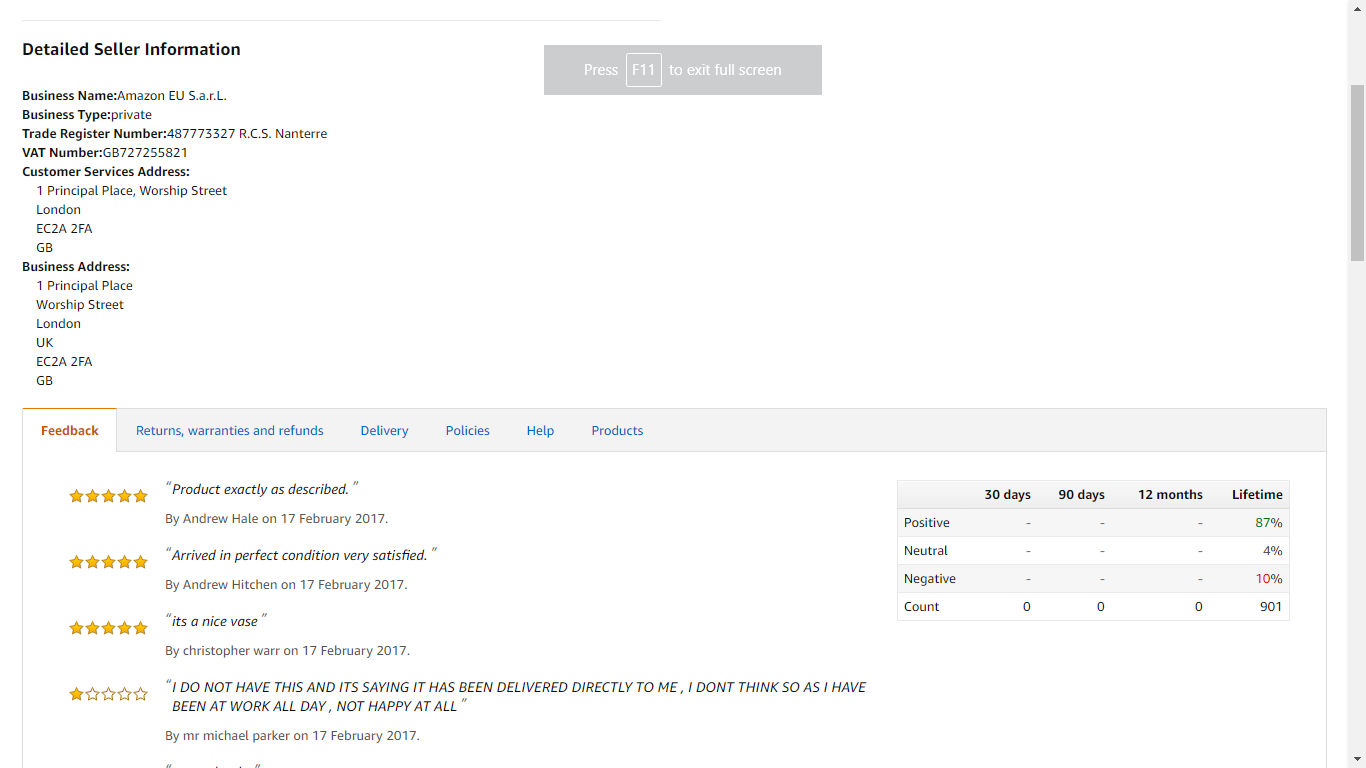
Task: Click the F11 key indicator in fullscreen notice
Action: tap(644, 70)
